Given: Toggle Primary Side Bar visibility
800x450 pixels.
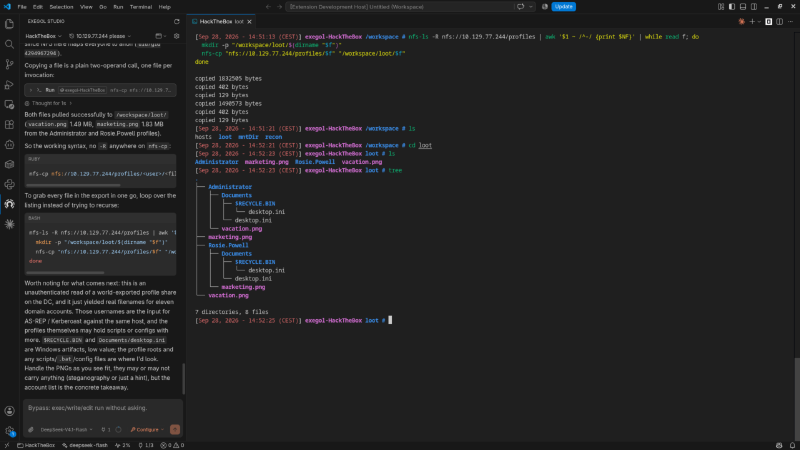Looking at the screenshot, I should pos(732,7).
